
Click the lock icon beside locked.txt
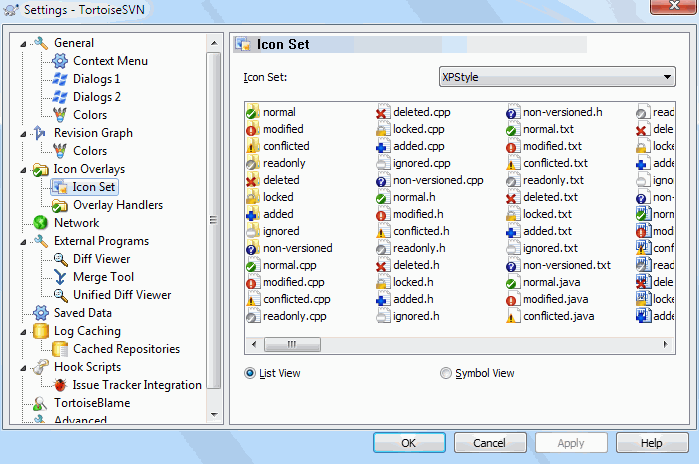pos(513,214)
